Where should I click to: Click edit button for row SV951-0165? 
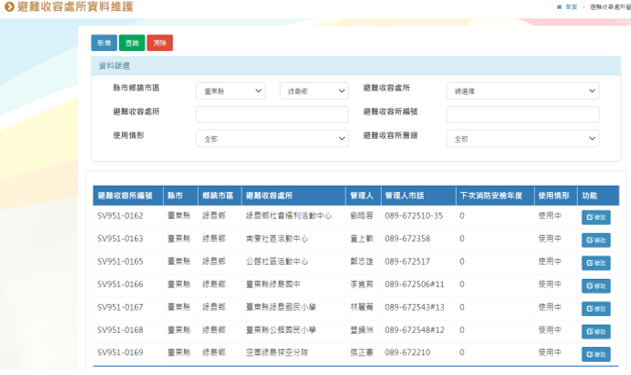point(596,263)
